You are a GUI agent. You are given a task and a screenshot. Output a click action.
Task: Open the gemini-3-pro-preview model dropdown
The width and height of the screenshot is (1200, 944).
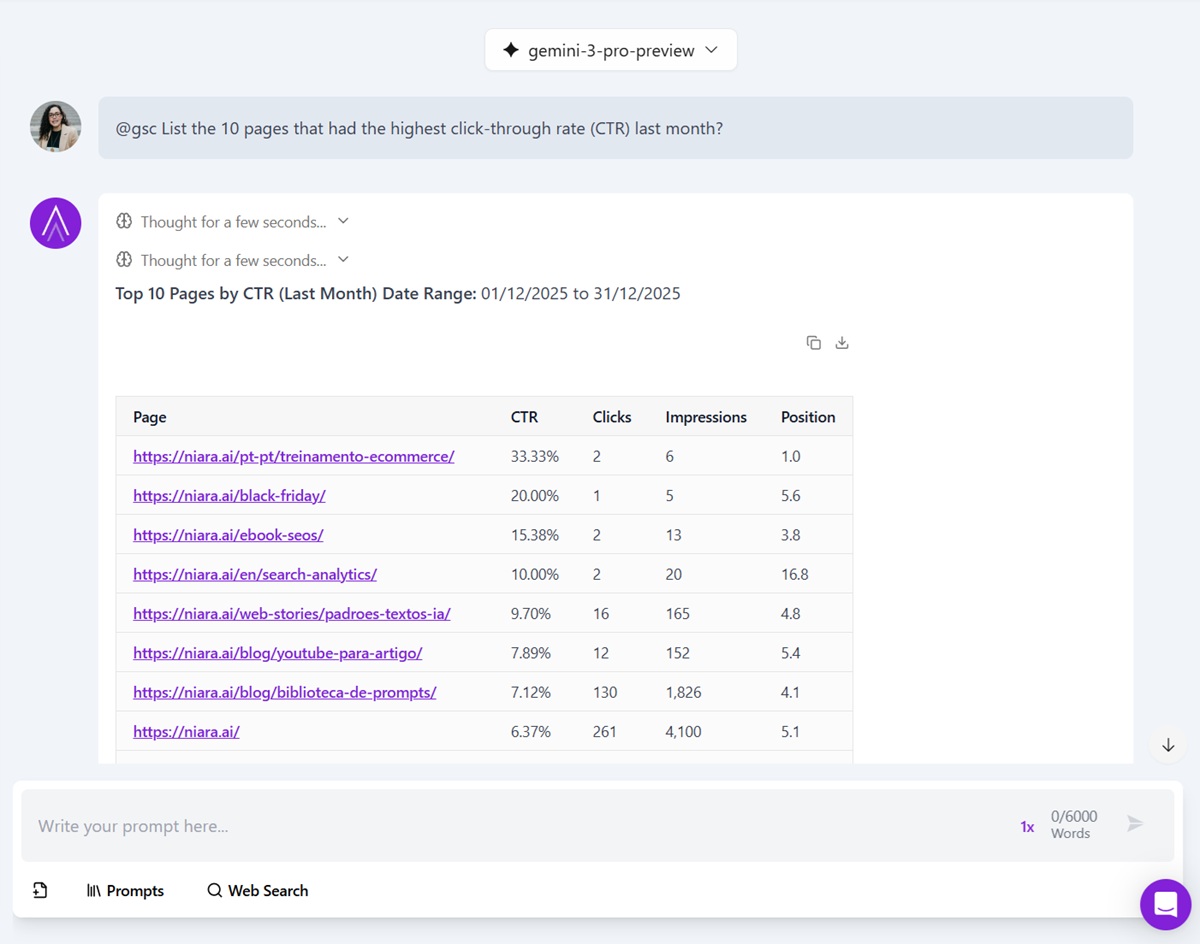click(x=611, y=50)
